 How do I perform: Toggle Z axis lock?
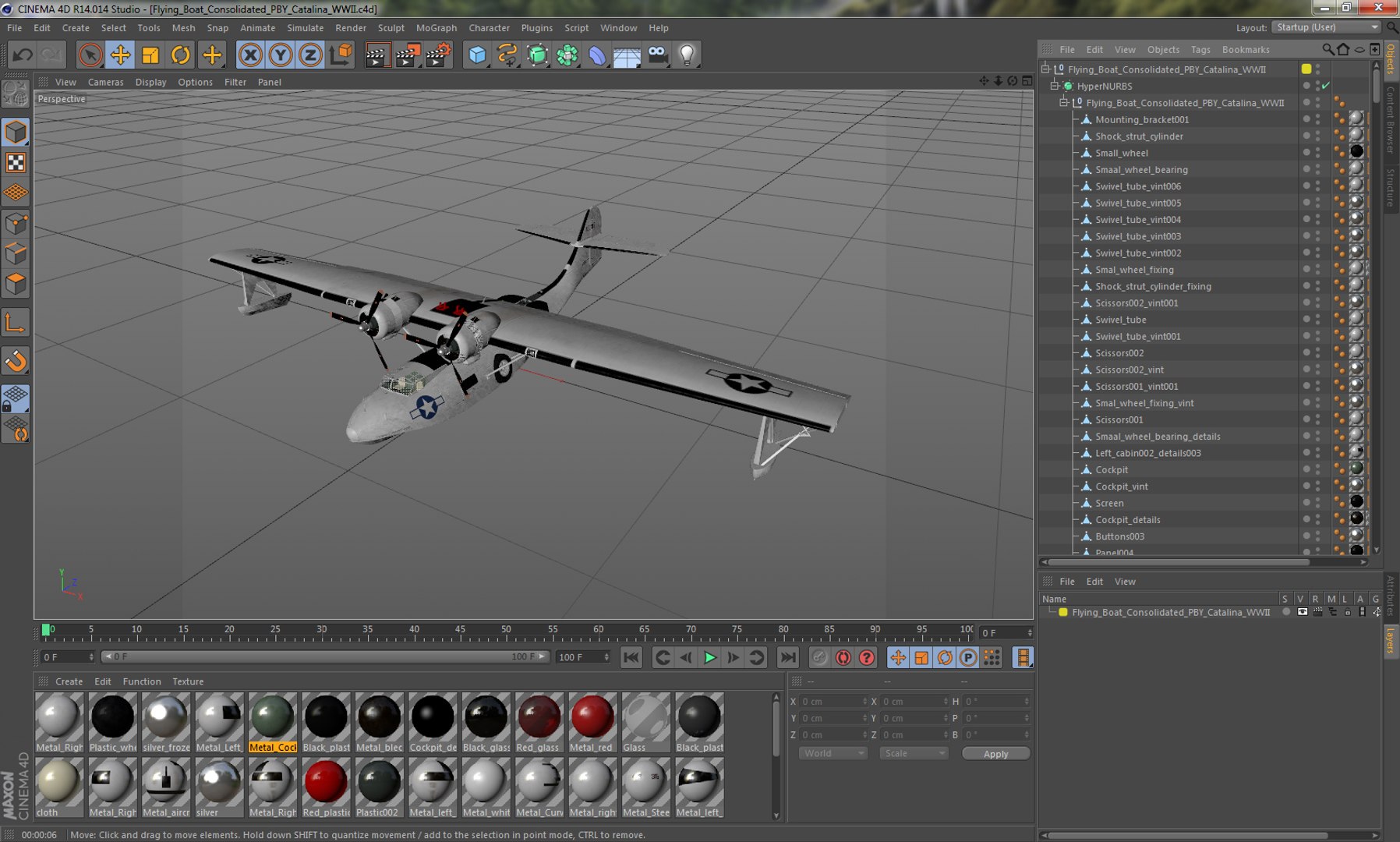[x=310, y=55]
